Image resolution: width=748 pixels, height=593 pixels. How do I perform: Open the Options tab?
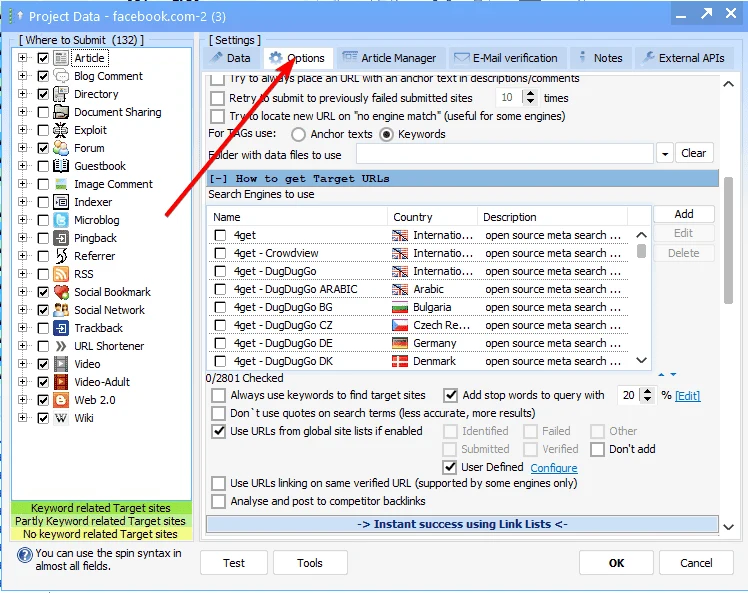[297, 58]
